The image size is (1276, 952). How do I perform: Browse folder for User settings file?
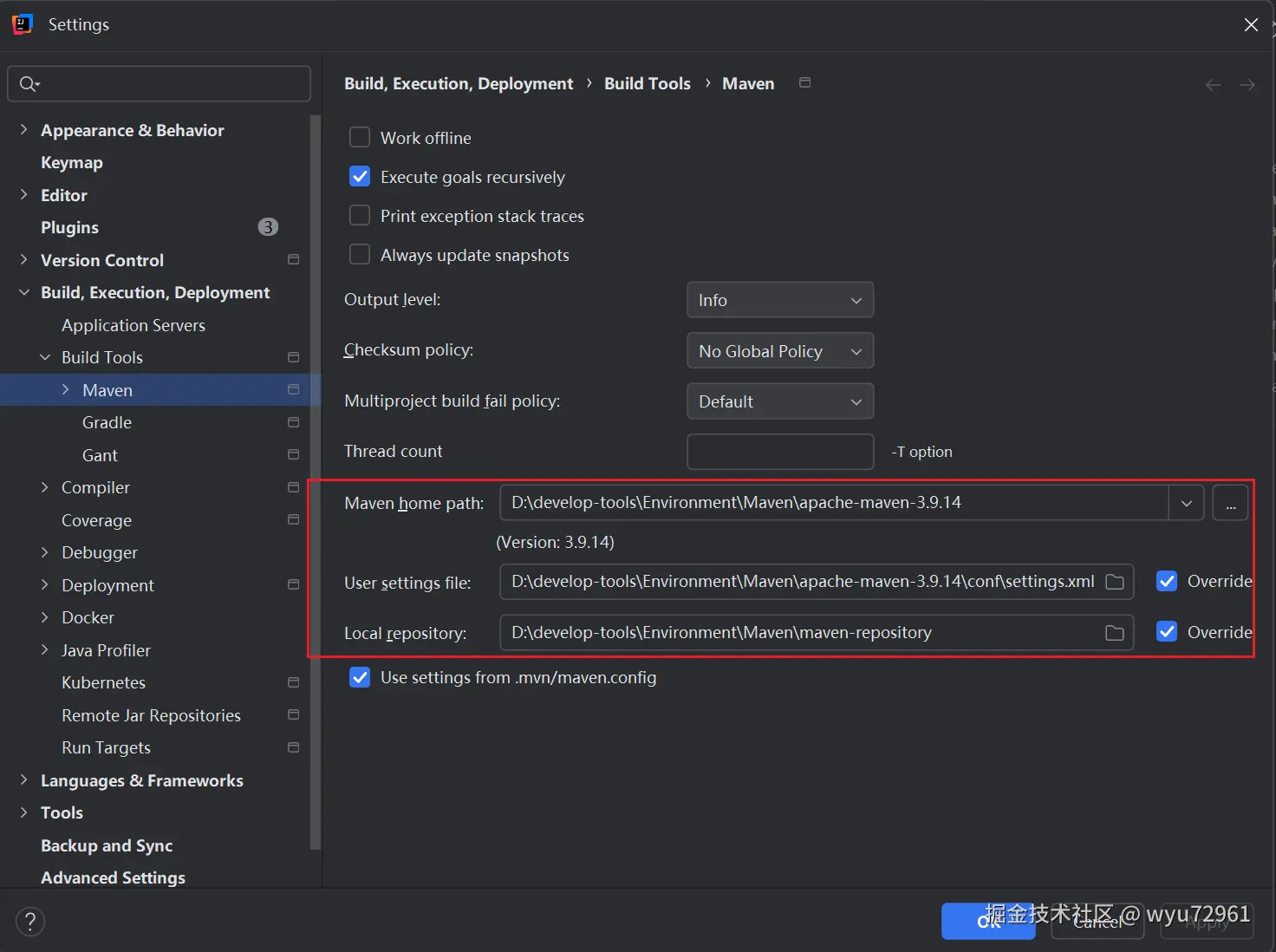(1115, 582)
